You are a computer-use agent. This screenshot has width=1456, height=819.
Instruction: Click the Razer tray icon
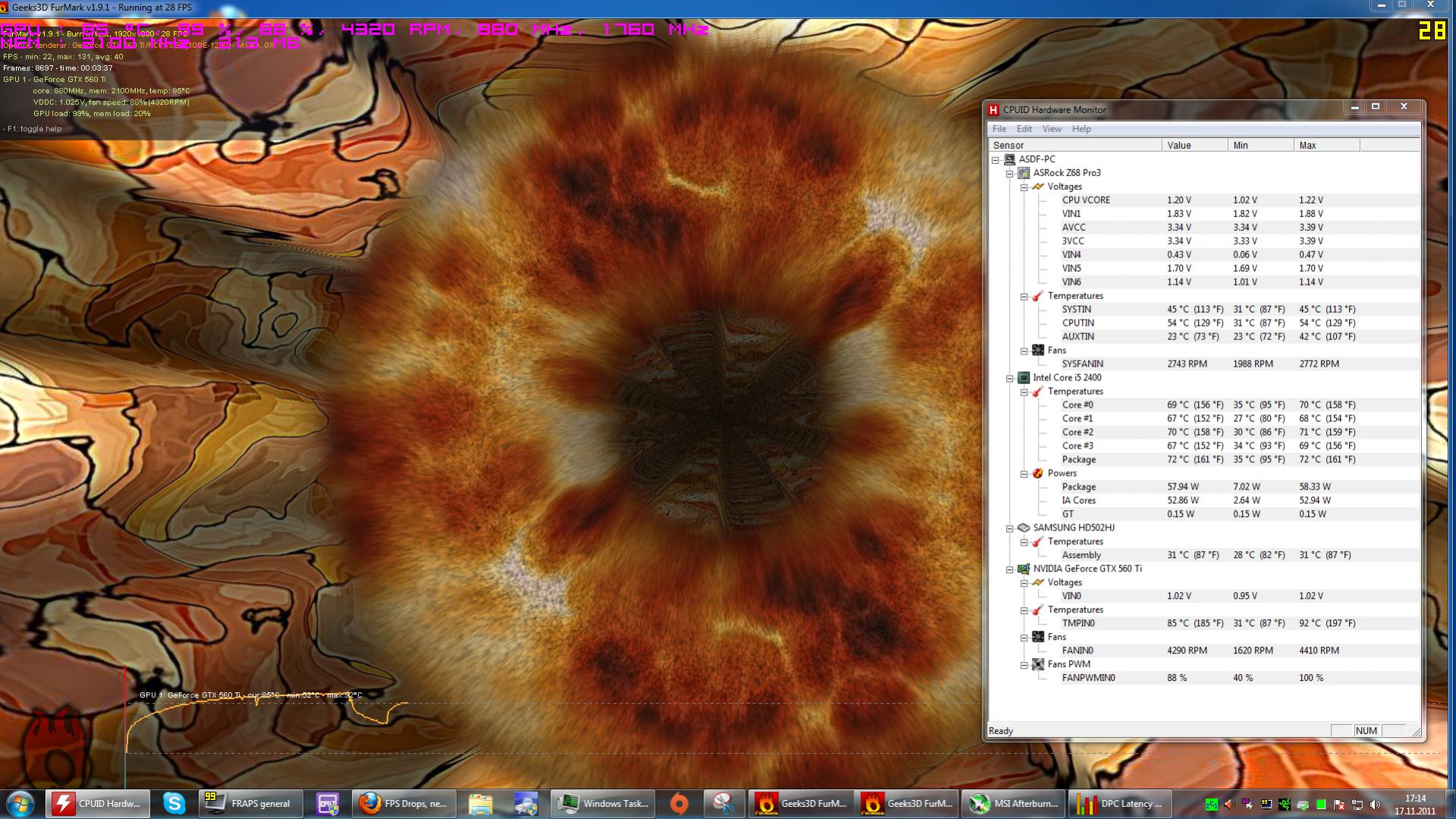pos(1285,805)
